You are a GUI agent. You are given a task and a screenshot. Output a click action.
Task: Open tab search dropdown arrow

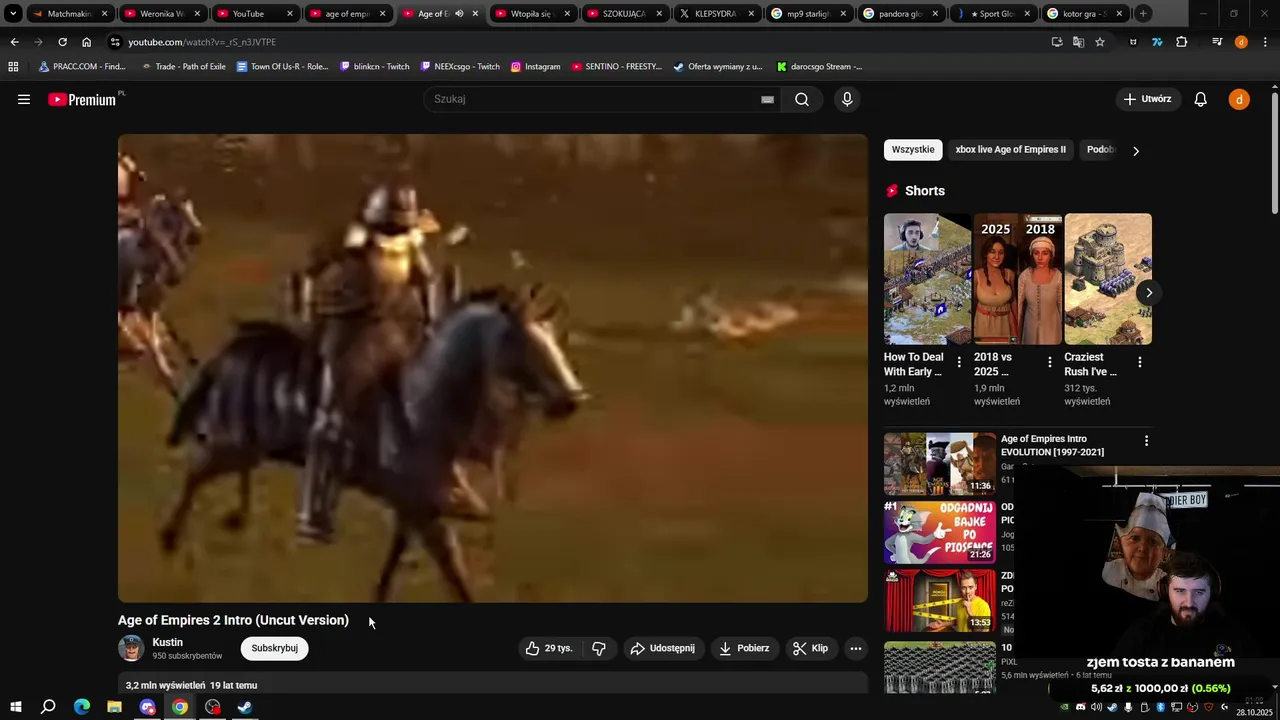tap(13, 14)
